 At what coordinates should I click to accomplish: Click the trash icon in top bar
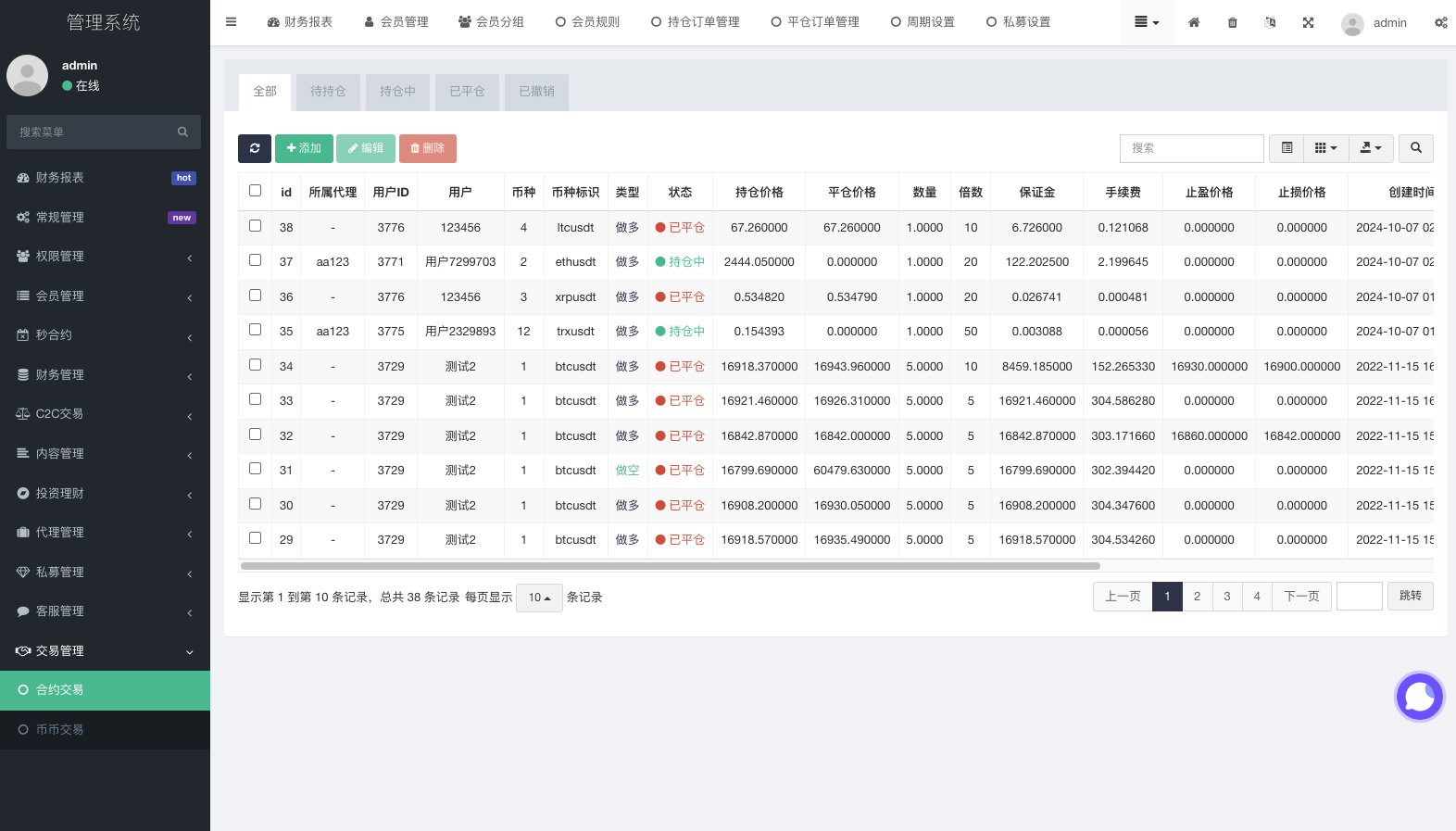(x=1232, y=22)
